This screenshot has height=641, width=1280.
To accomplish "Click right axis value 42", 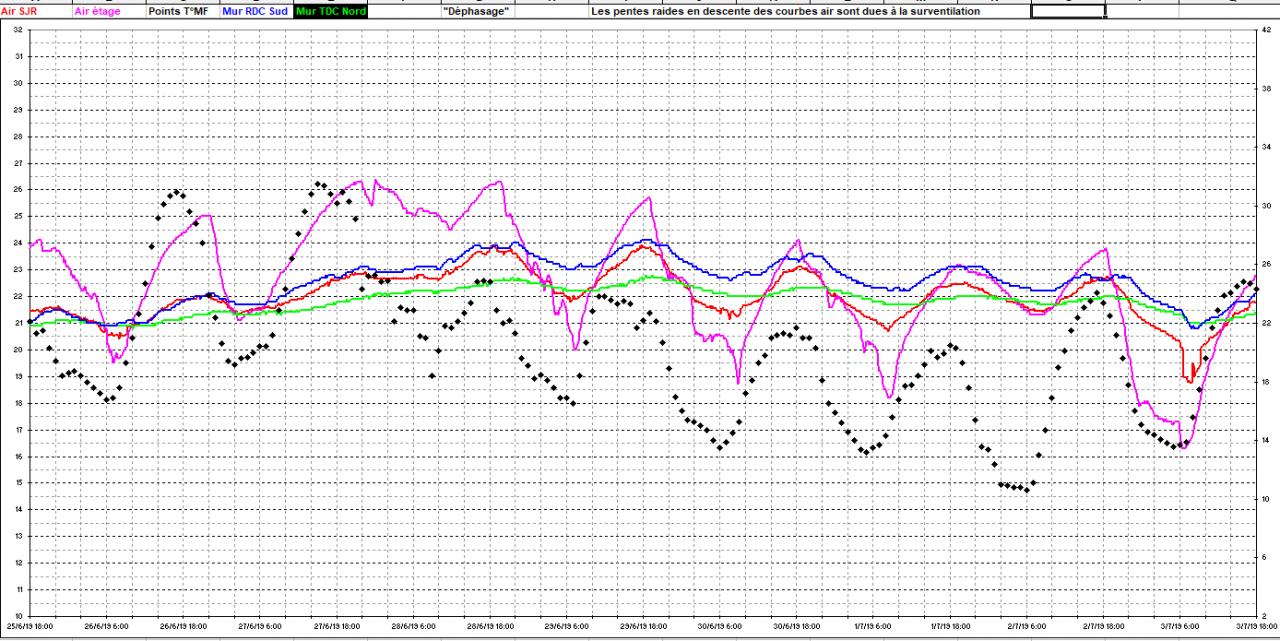I will point(1267,30).
